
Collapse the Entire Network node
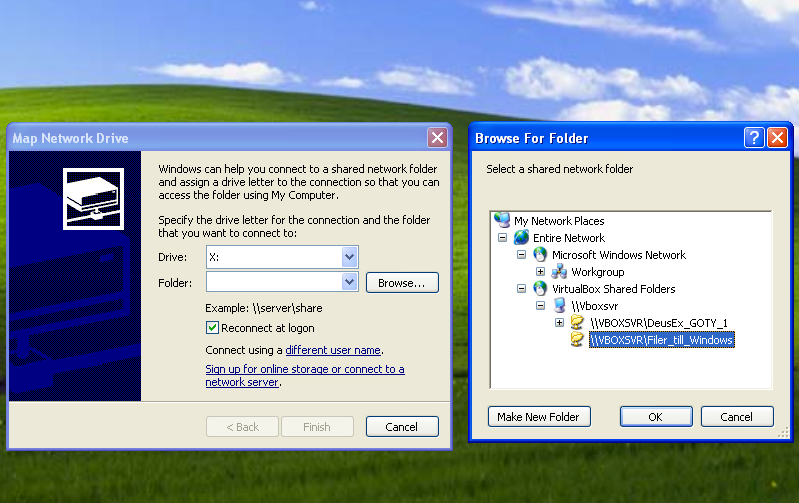pos(502,238)
